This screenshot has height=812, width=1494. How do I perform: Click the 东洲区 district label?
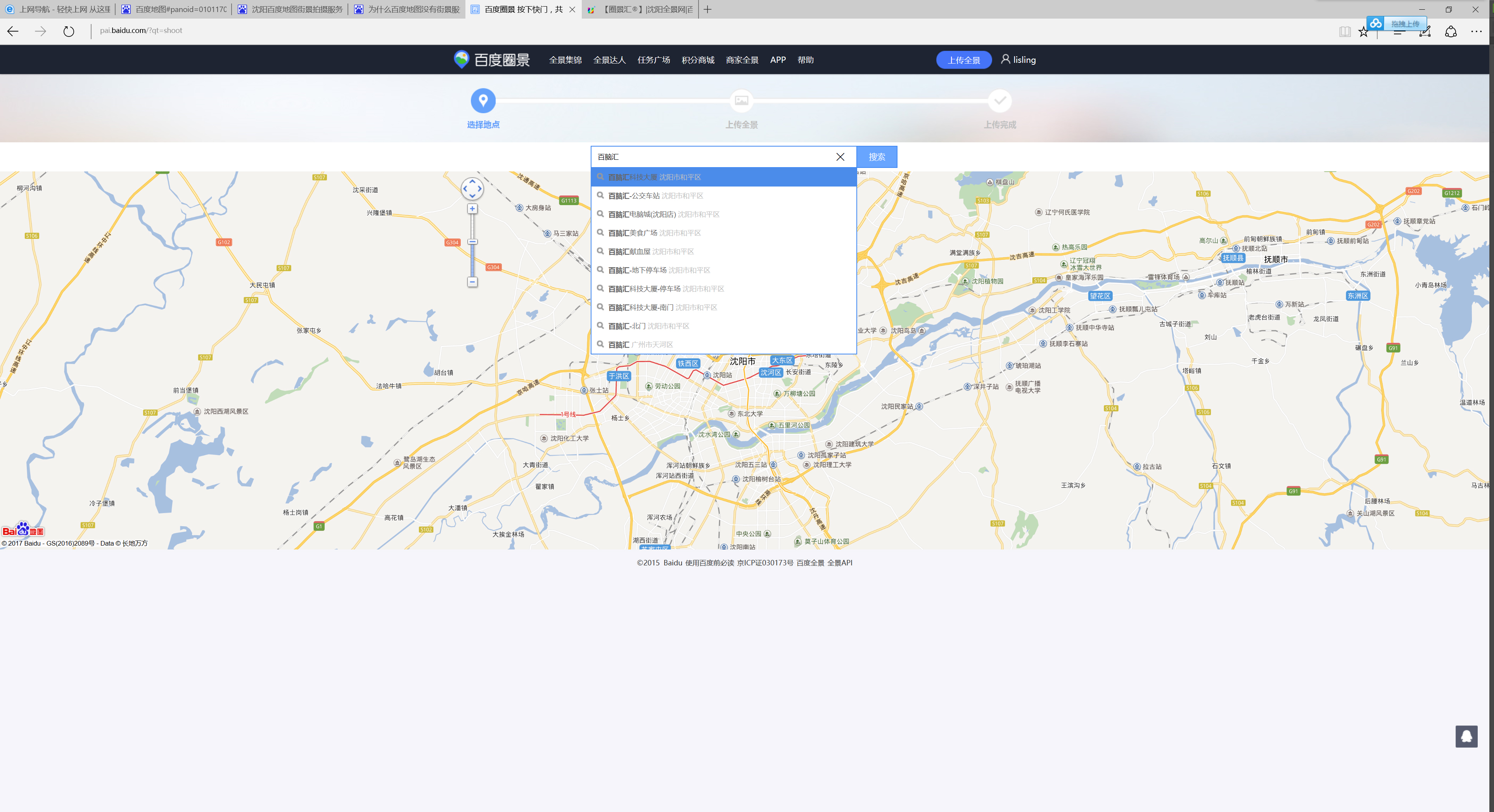coord(1357,295)
